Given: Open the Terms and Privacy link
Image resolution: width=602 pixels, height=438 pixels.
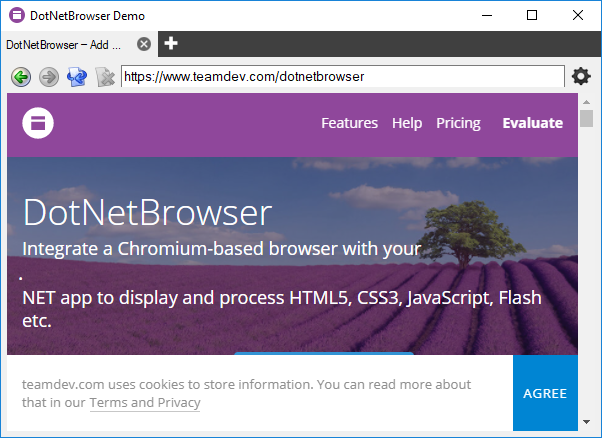Looking at the screenshot, I should tap(145, 403).
